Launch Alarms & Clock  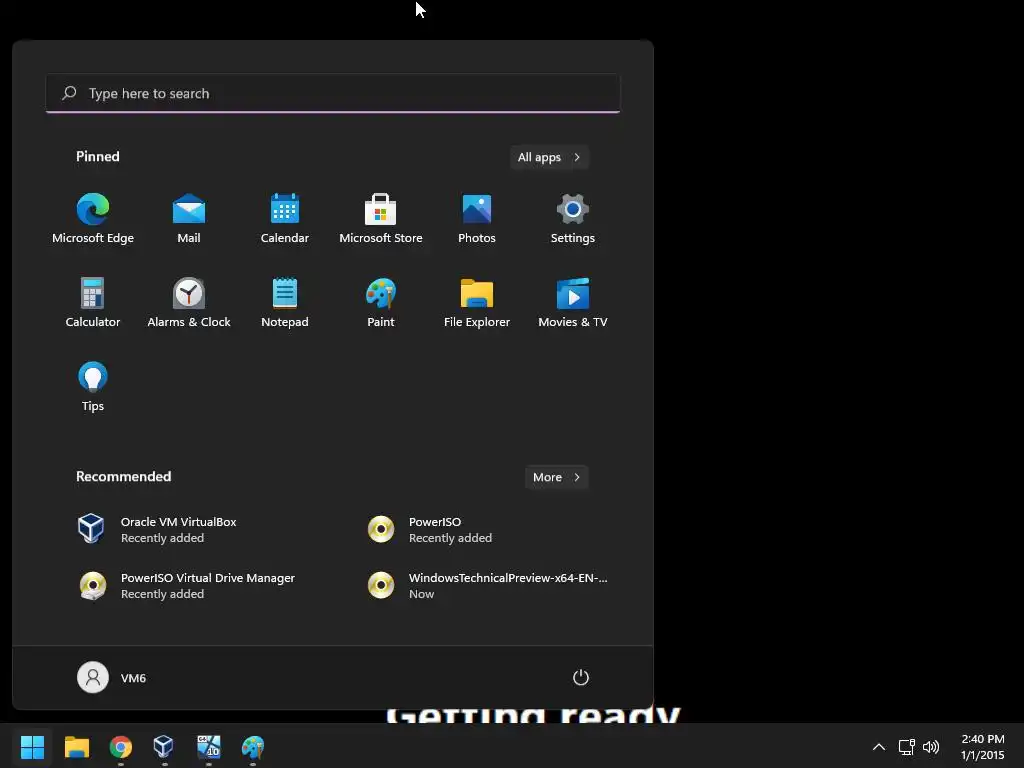[x=189, y=302]
